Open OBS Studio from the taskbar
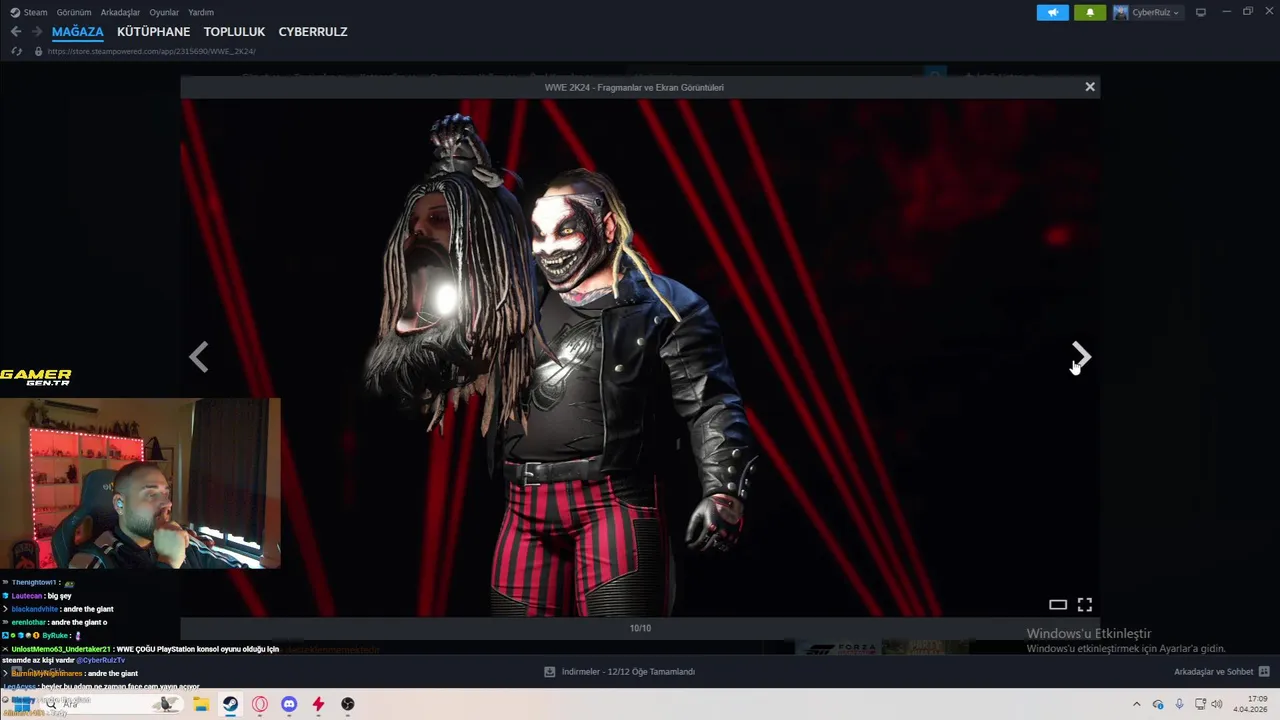Viewport: 1280px width, 720px height. 347,704
